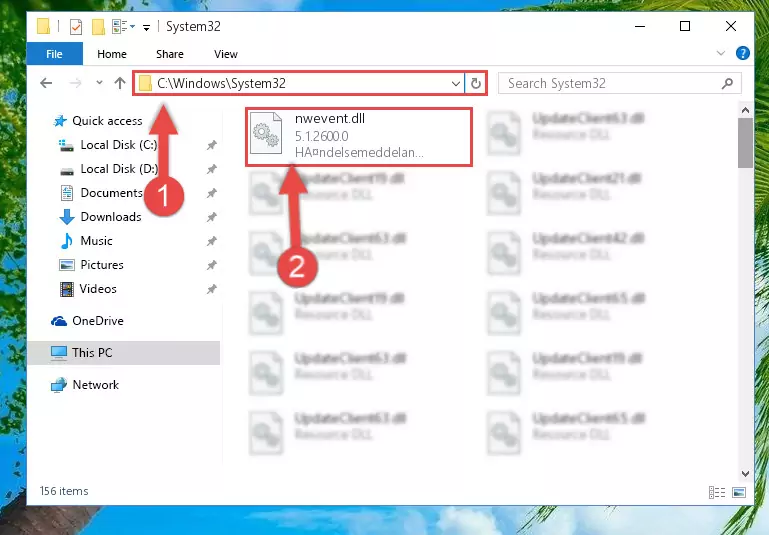Open Help with the blue question icon
This screenshot has width=769, height=535.
coord(743,53)
